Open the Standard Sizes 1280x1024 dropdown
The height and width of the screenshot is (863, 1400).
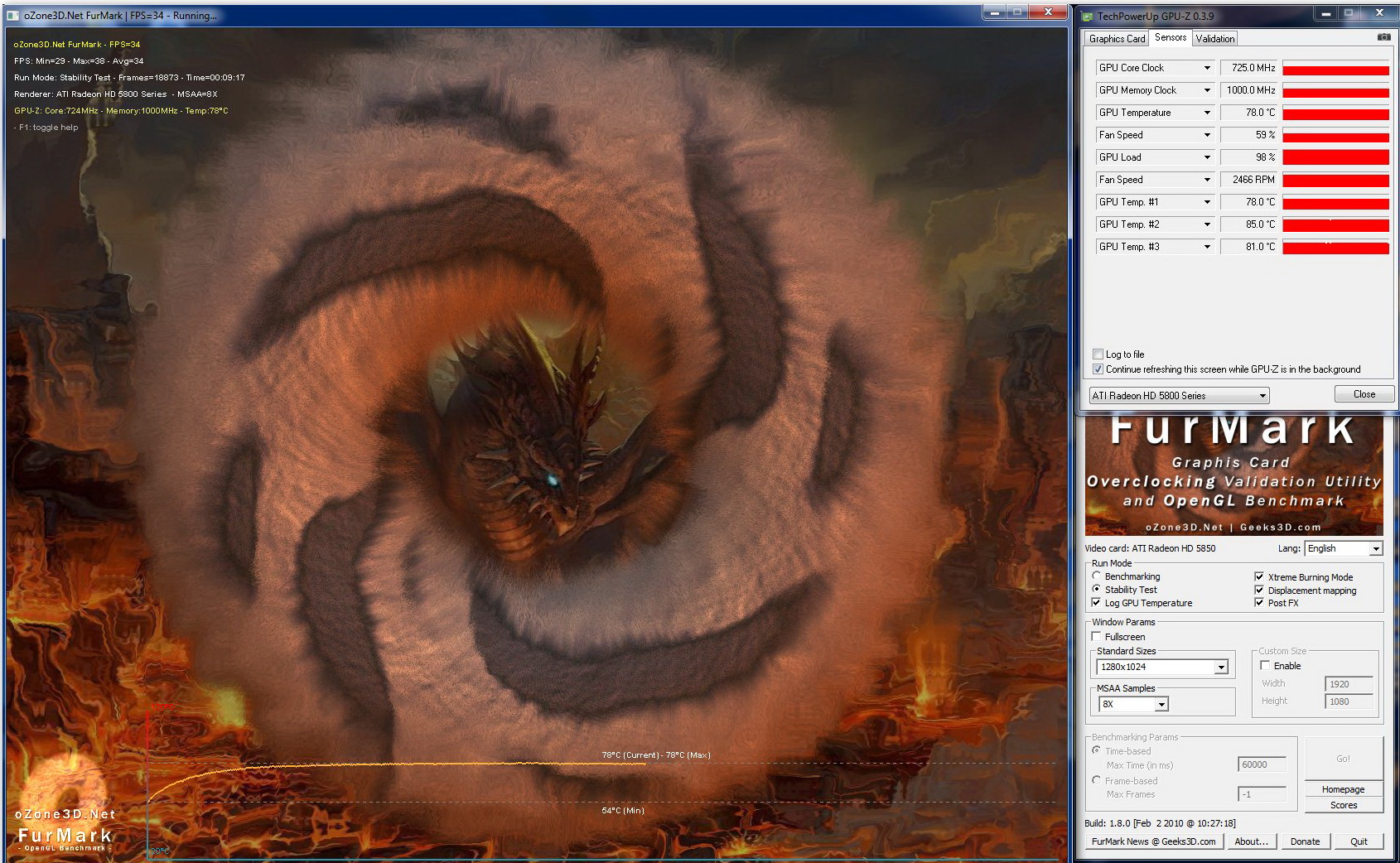click(x=1162, y=667)
